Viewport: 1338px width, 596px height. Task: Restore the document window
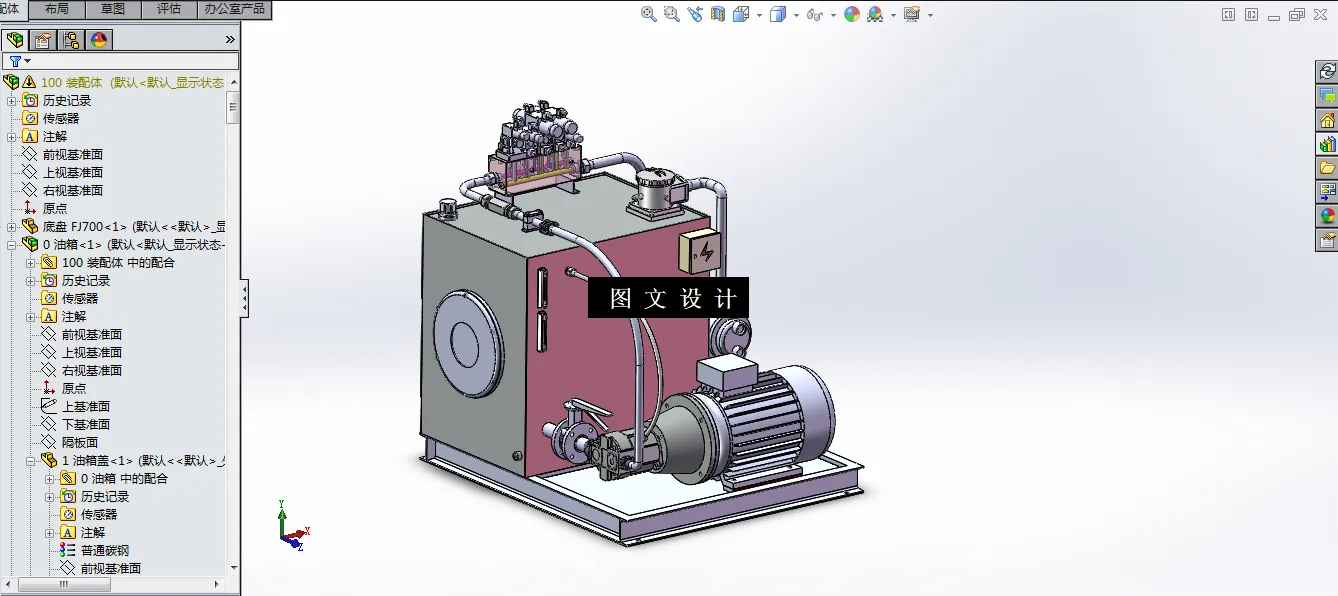coord(1298,14)
